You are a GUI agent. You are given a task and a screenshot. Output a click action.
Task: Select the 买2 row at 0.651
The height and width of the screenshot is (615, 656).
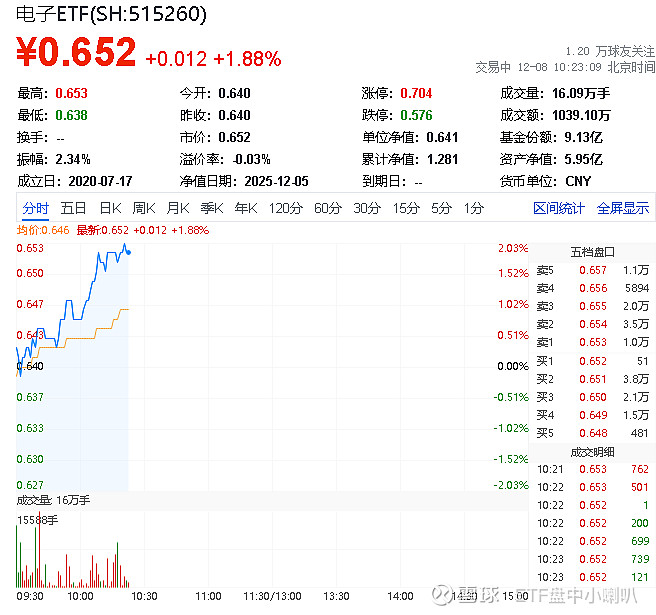pos(592,379)
